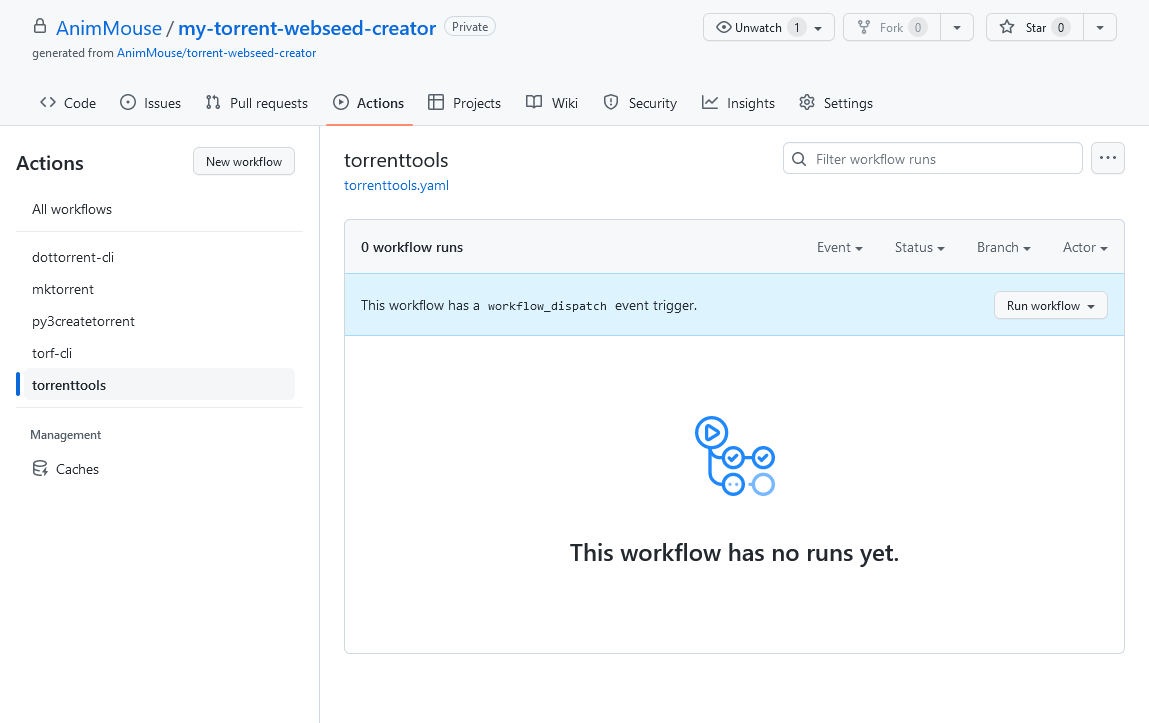
Task: Open the Insights tab
Action: click(x=738, y=103)
